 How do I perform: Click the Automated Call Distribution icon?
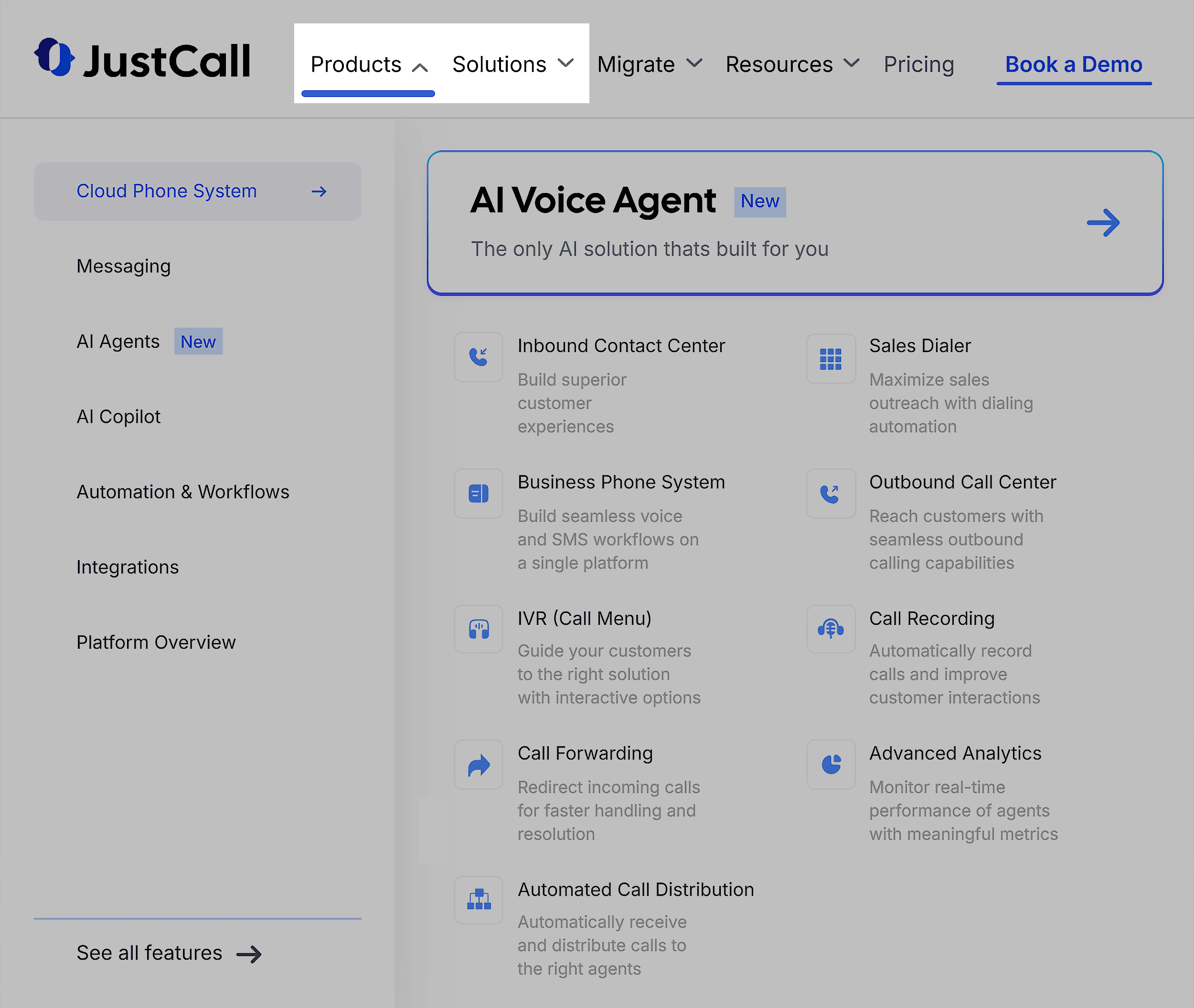click(x=478, y=900)
